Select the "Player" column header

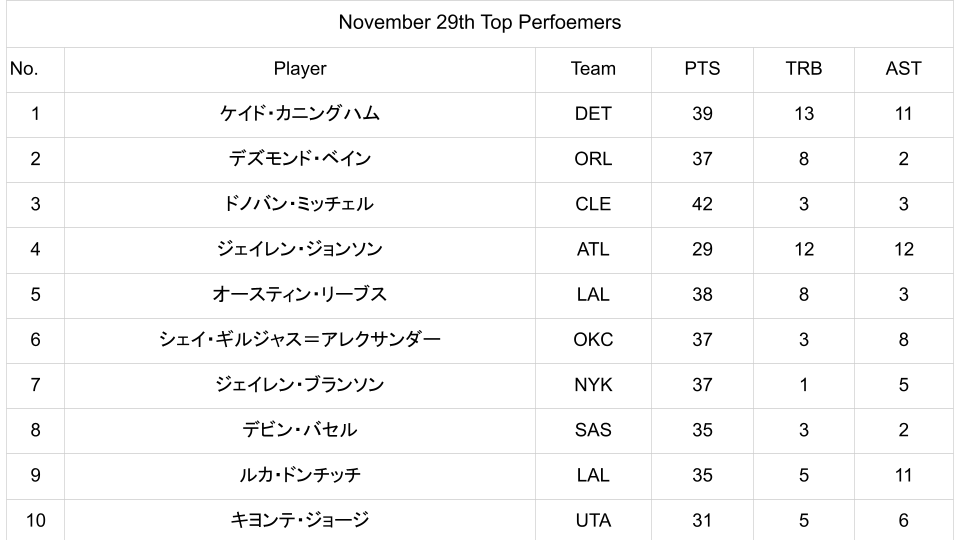300,69
